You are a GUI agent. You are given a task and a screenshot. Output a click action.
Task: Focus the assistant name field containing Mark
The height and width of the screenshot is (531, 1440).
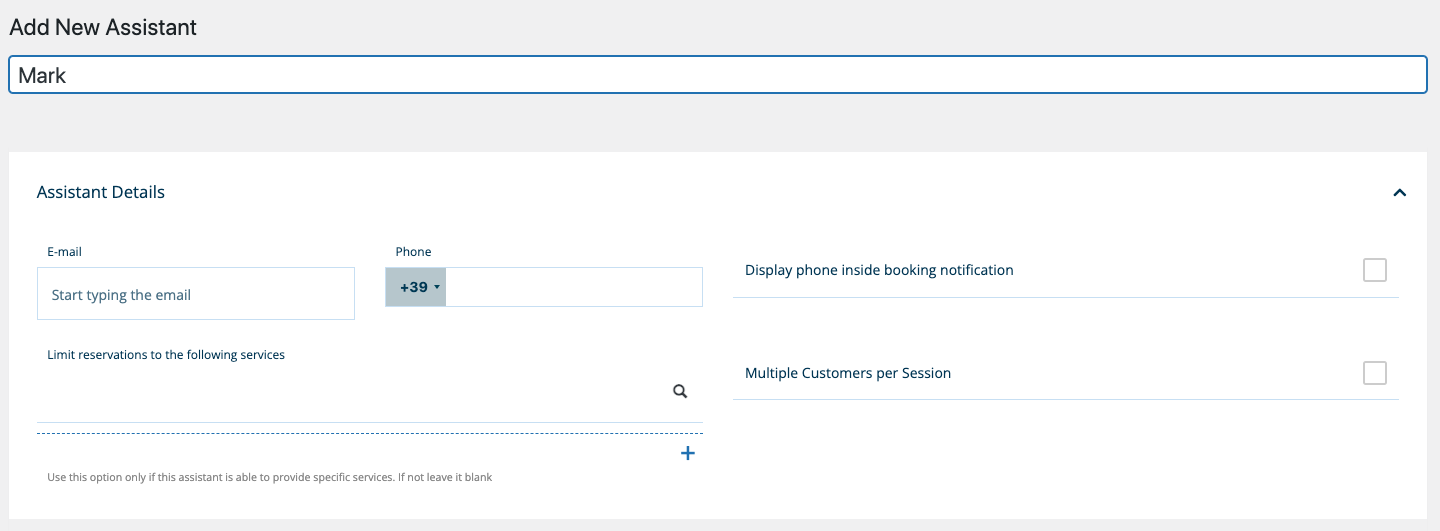(717, 75)
